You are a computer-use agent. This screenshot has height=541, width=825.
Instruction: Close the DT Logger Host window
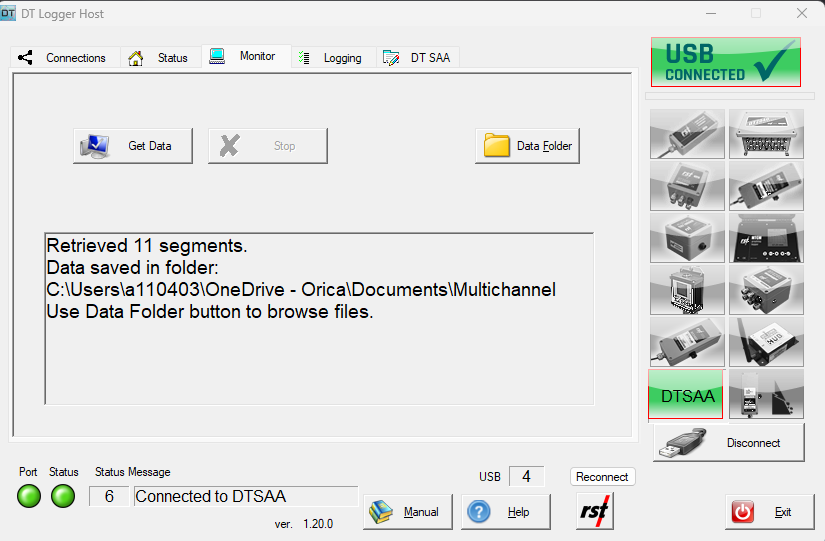[x=802, y=13]
